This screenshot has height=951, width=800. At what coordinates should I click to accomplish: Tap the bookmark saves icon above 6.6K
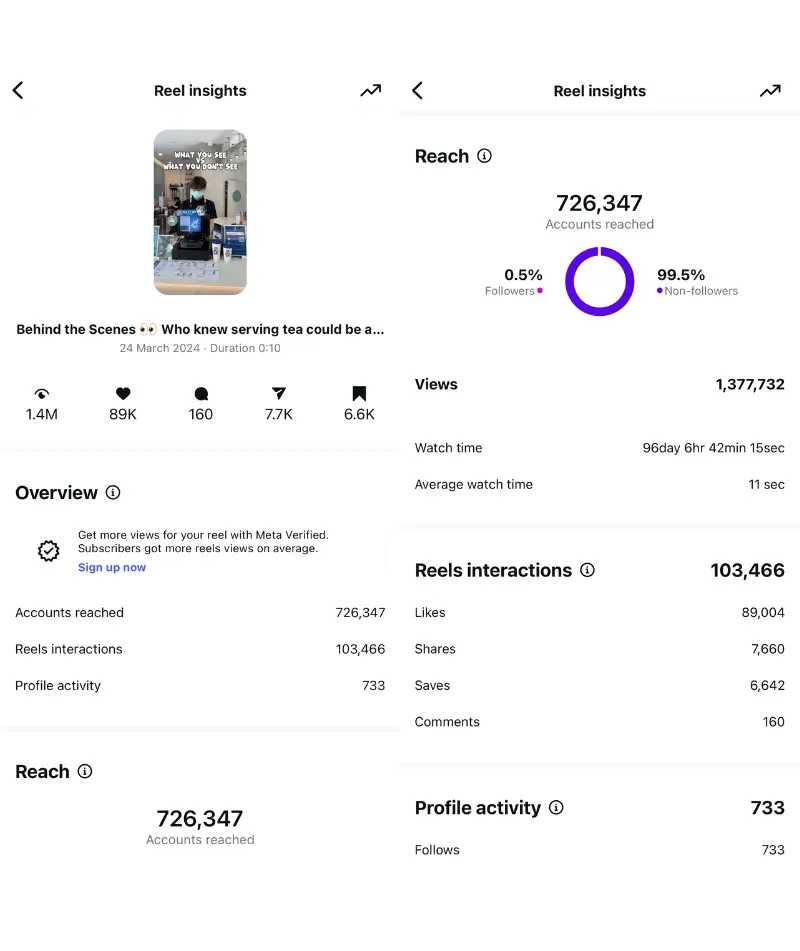coord(359,394)
